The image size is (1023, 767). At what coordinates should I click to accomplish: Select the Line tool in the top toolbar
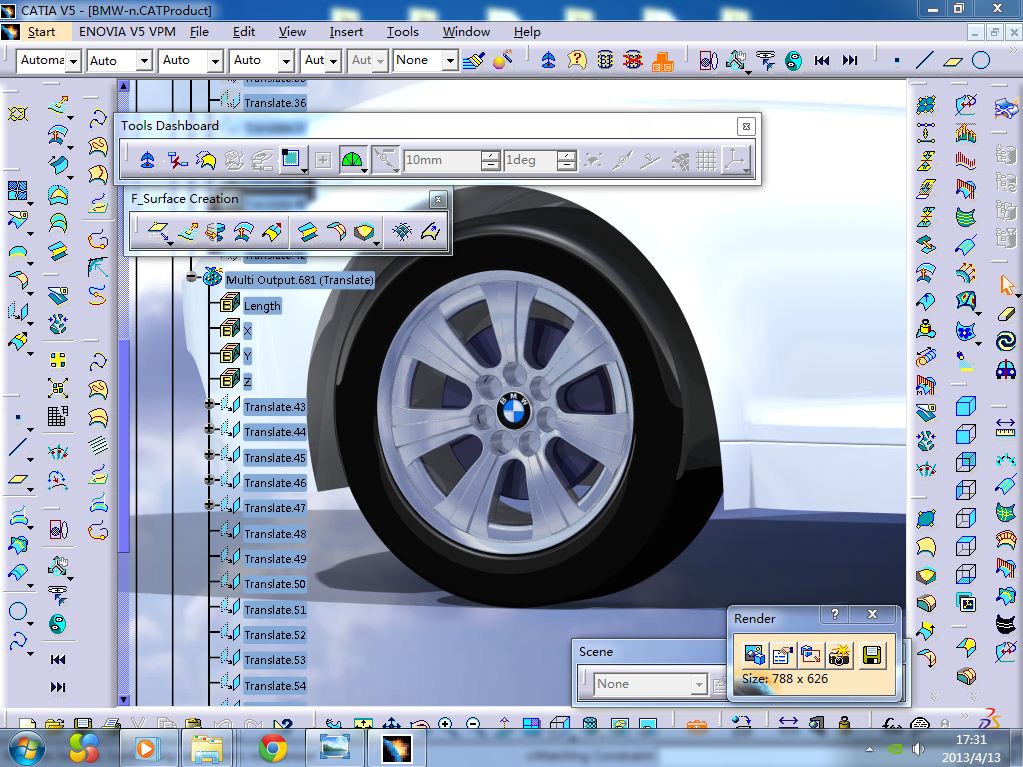click(x=924, y=61)
